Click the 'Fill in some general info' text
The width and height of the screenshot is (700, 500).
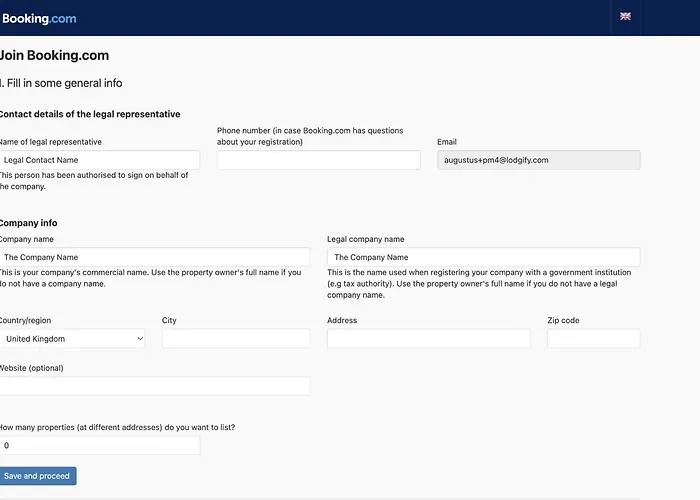[x=64, y=83]
